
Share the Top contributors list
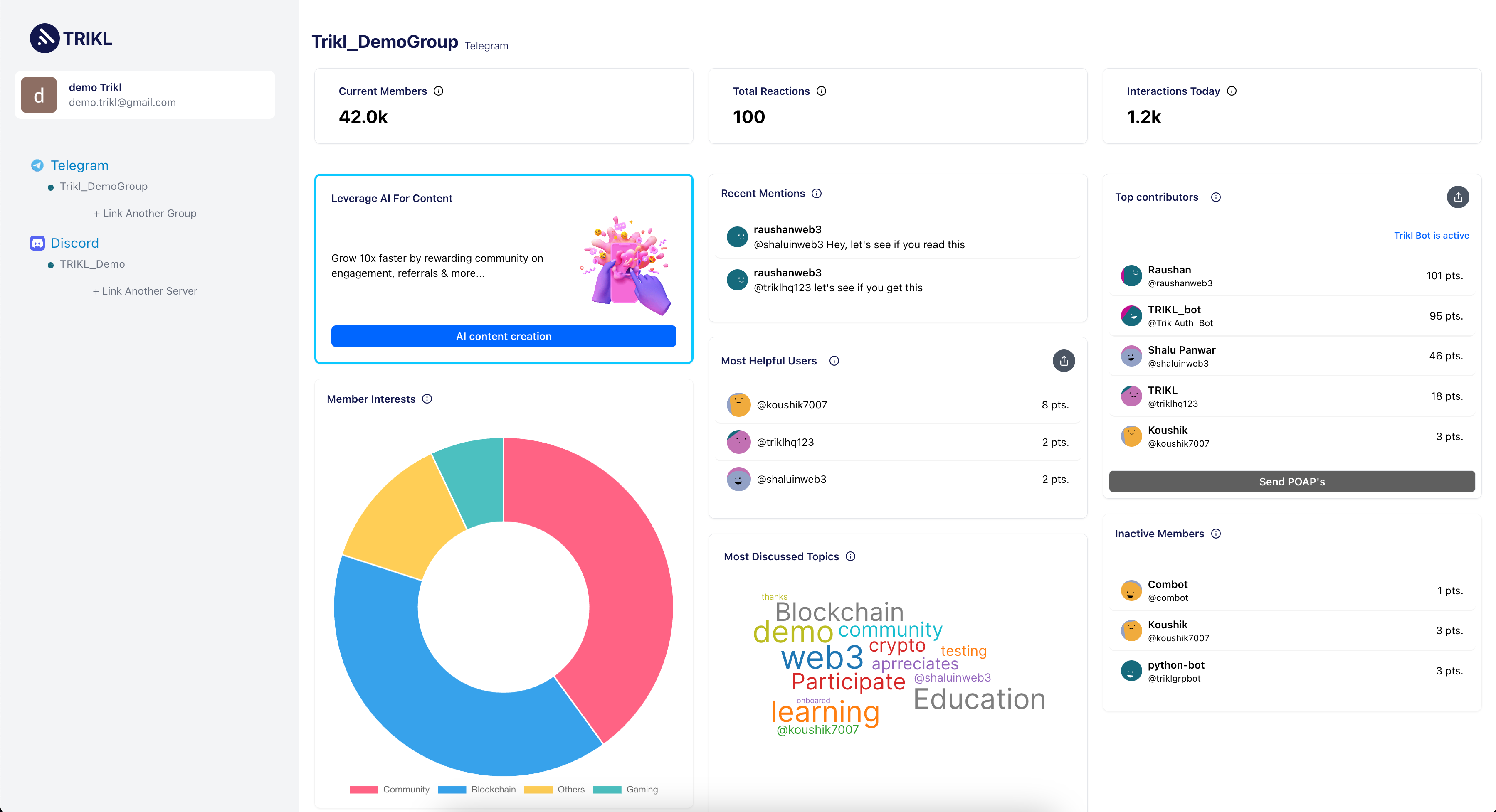click(1458, 197)
